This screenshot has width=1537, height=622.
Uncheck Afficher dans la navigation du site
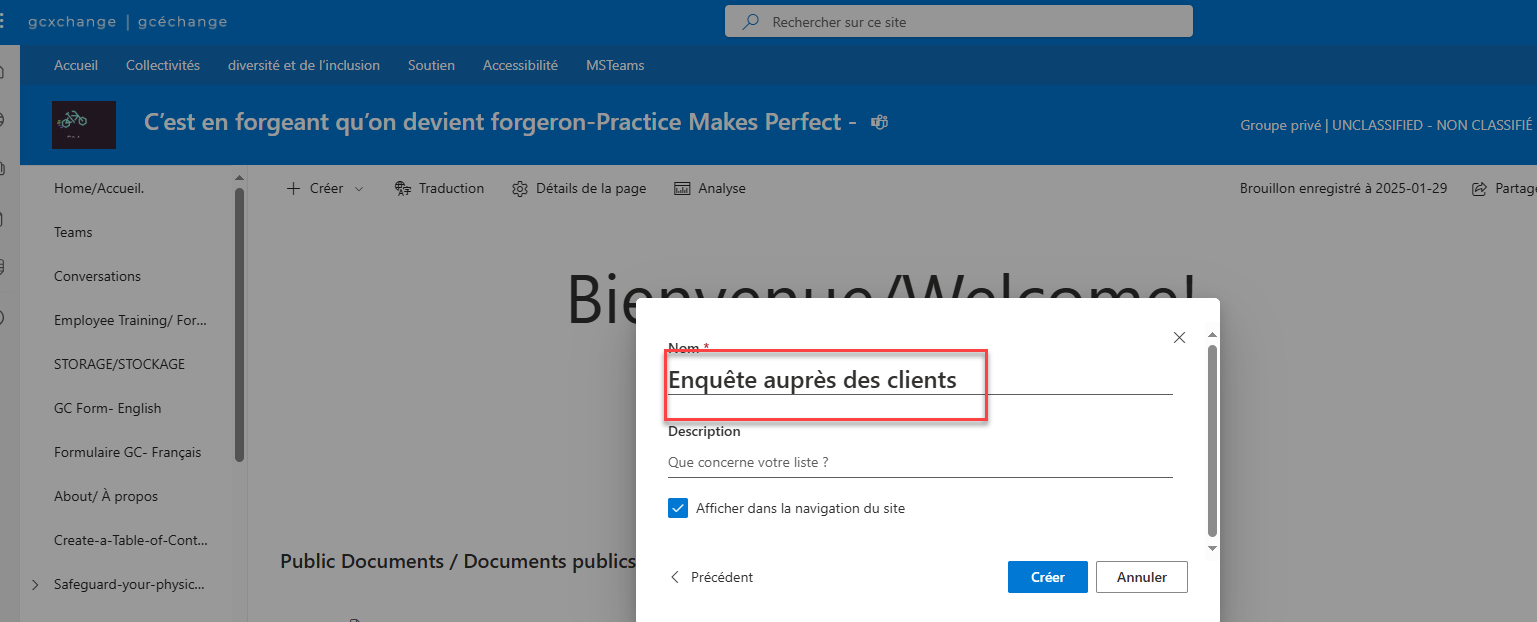678,508
